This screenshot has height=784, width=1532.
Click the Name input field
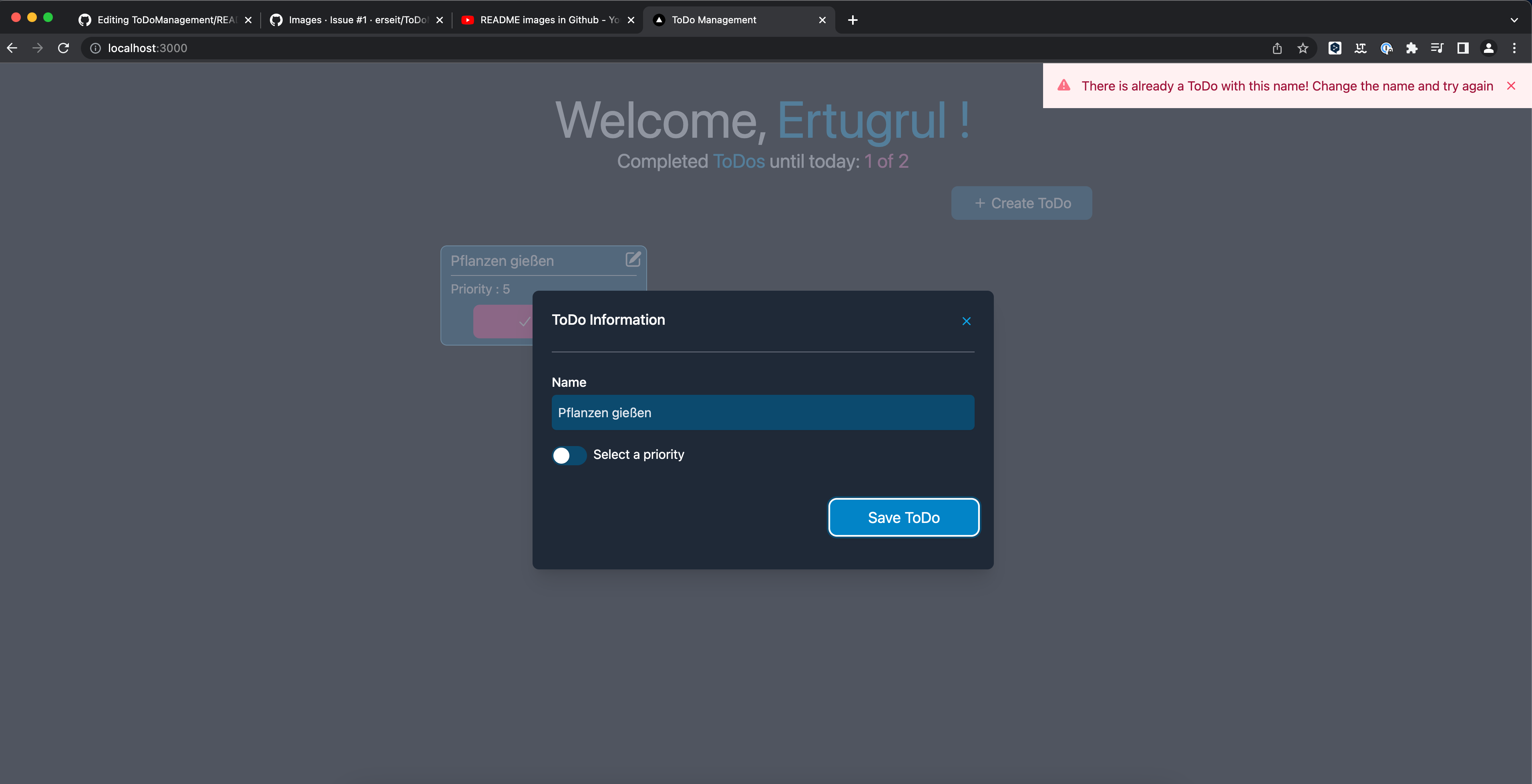point(762,412)
